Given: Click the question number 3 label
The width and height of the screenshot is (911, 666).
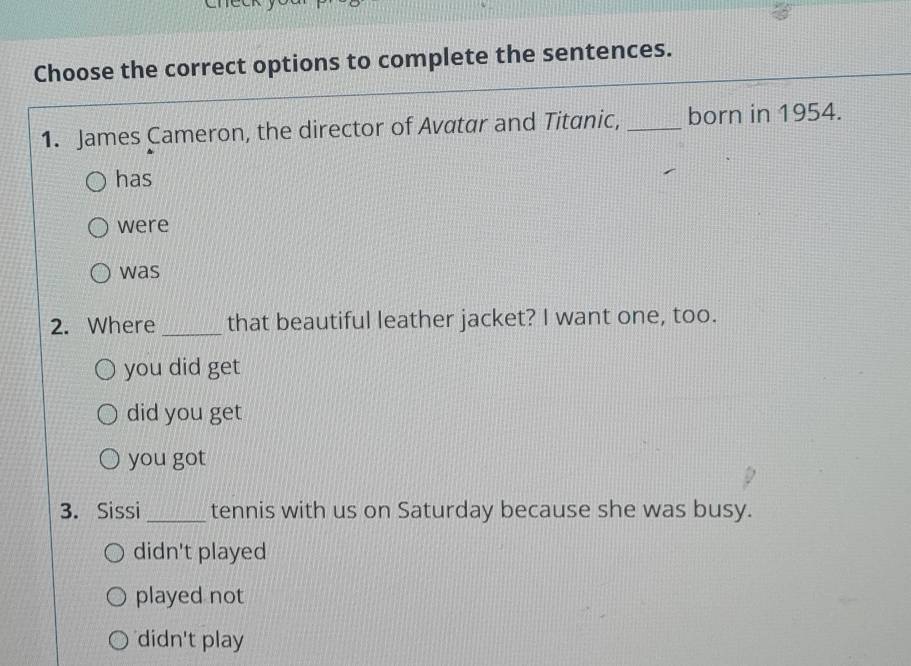Looking at the screenshot, I should pyautogui.click(x=69, y=512).
